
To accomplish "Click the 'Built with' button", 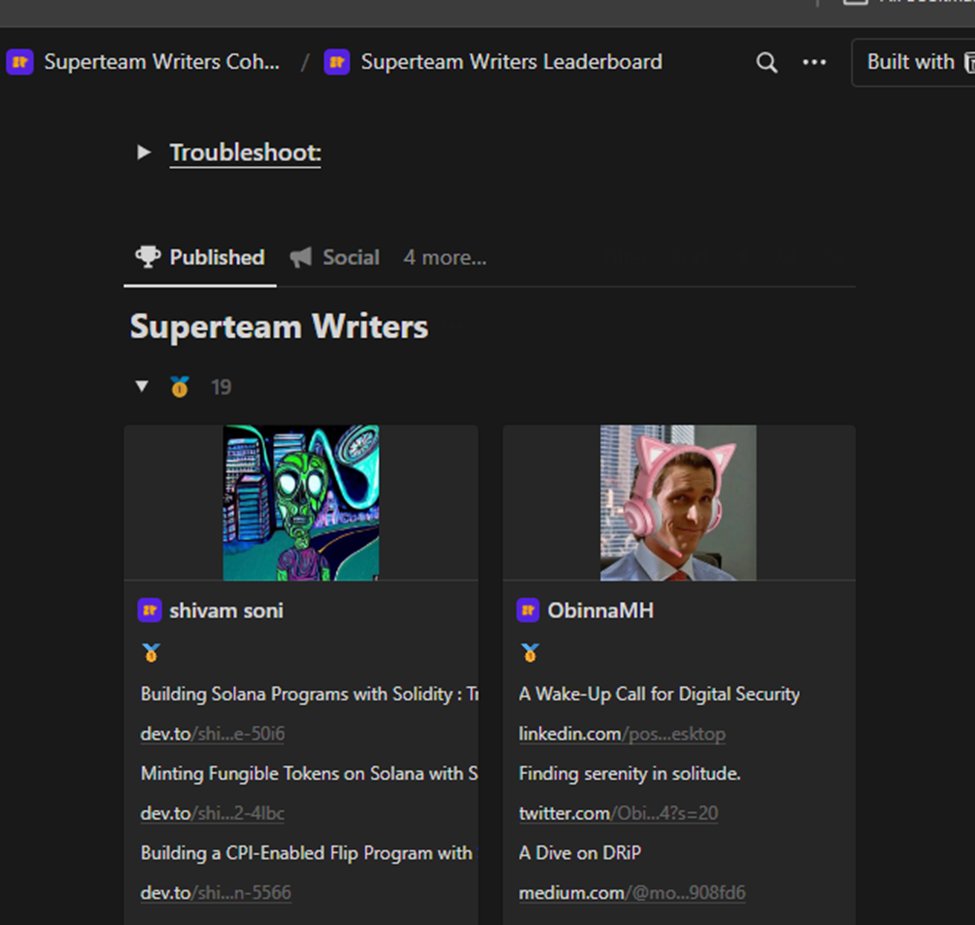I will [x=913, y=62].
